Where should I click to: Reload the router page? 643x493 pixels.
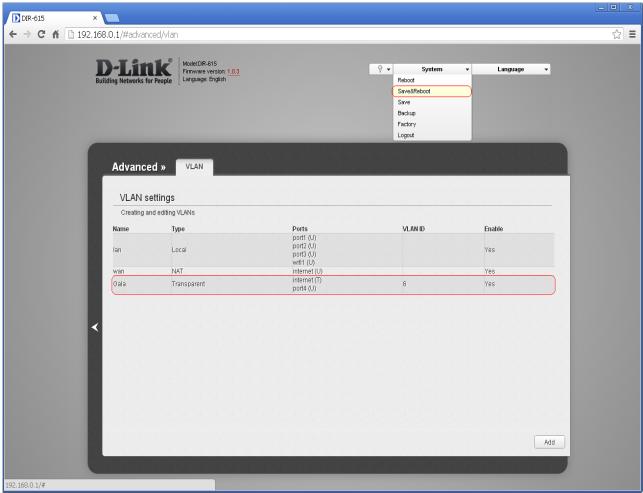46,36
